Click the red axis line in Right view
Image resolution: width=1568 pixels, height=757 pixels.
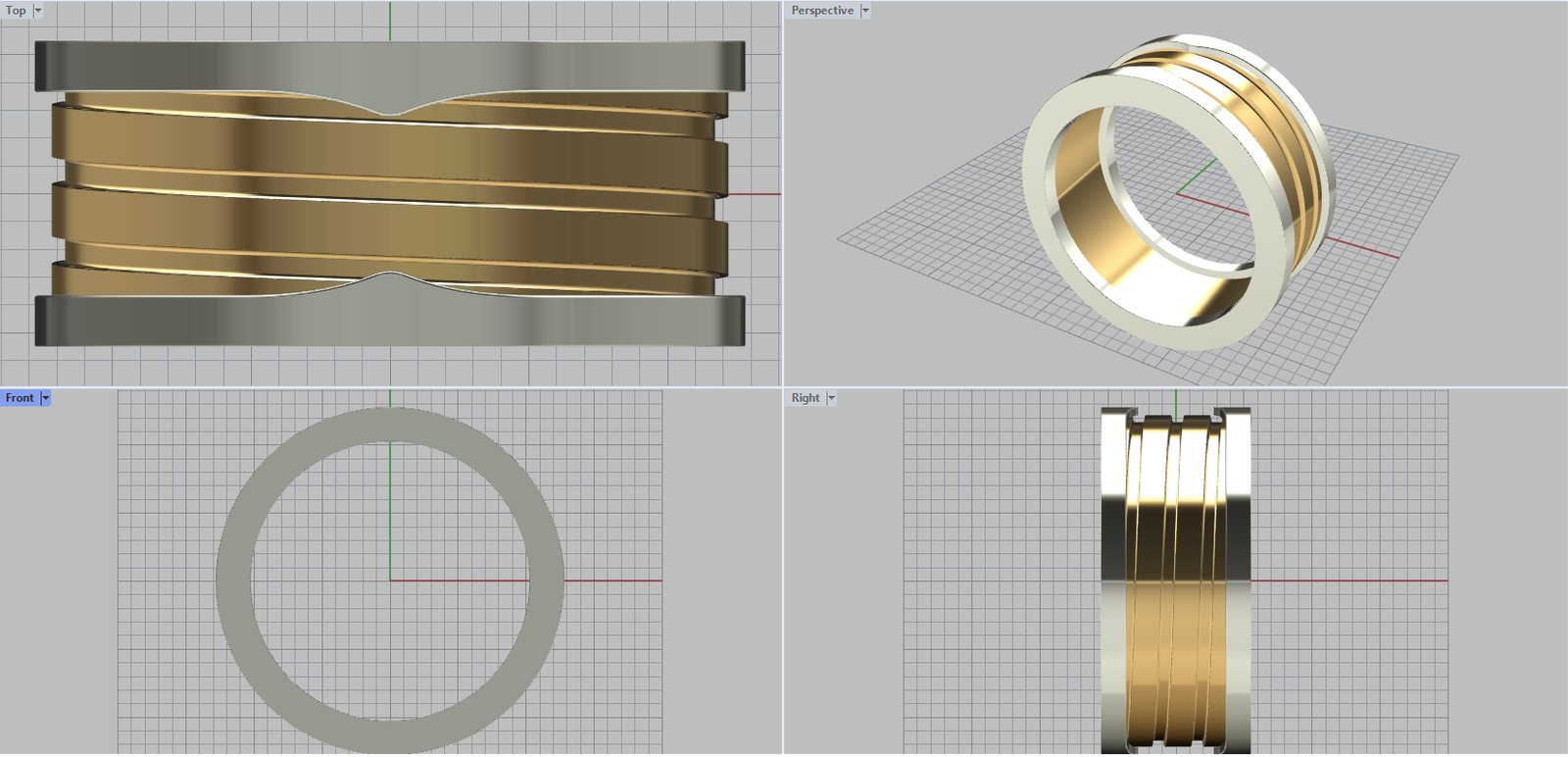[1352, 580]
